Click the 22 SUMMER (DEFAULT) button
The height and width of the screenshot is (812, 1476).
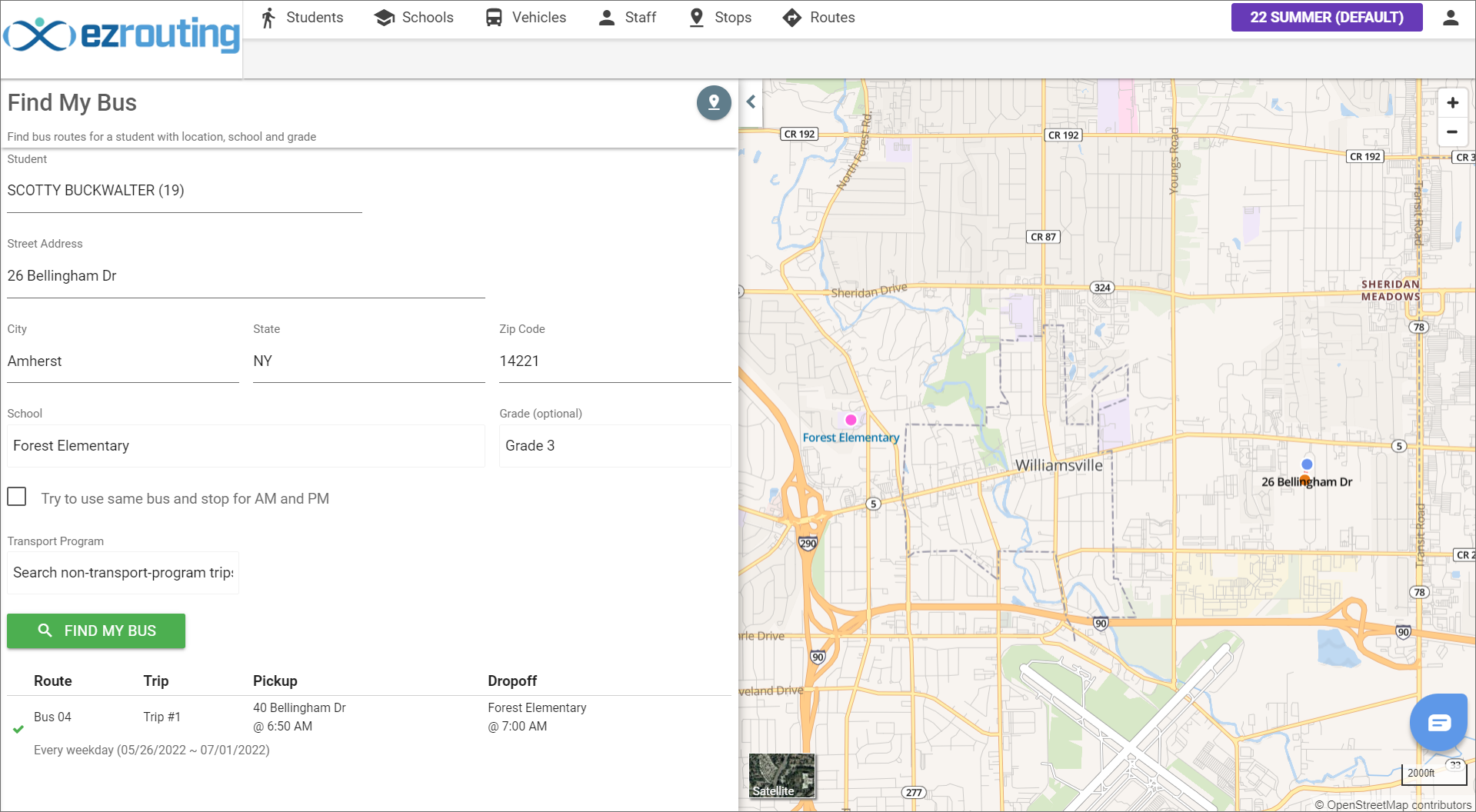tap(1327, 17)
